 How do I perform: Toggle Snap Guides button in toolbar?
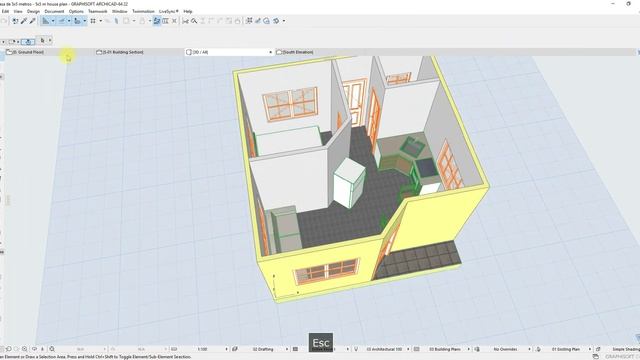(62, 21)
